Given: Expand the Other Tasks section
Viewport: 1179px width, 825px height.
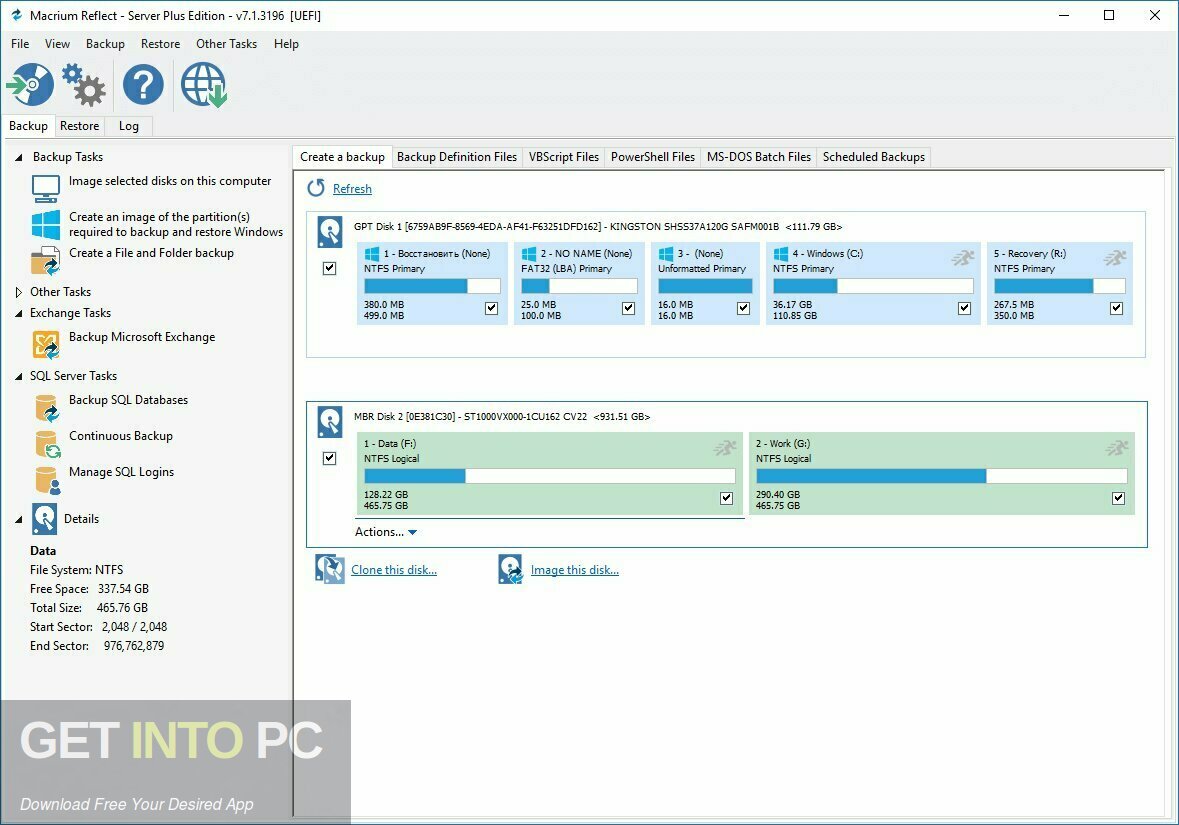Looking at the screenshot, I should tap(19, 292).
